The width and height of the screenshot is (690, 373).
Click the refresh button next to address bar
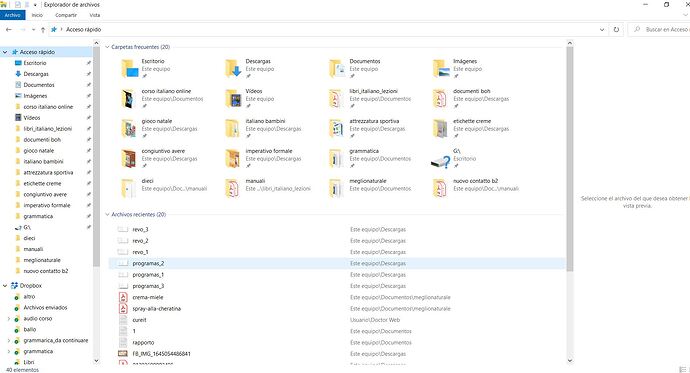616,29
